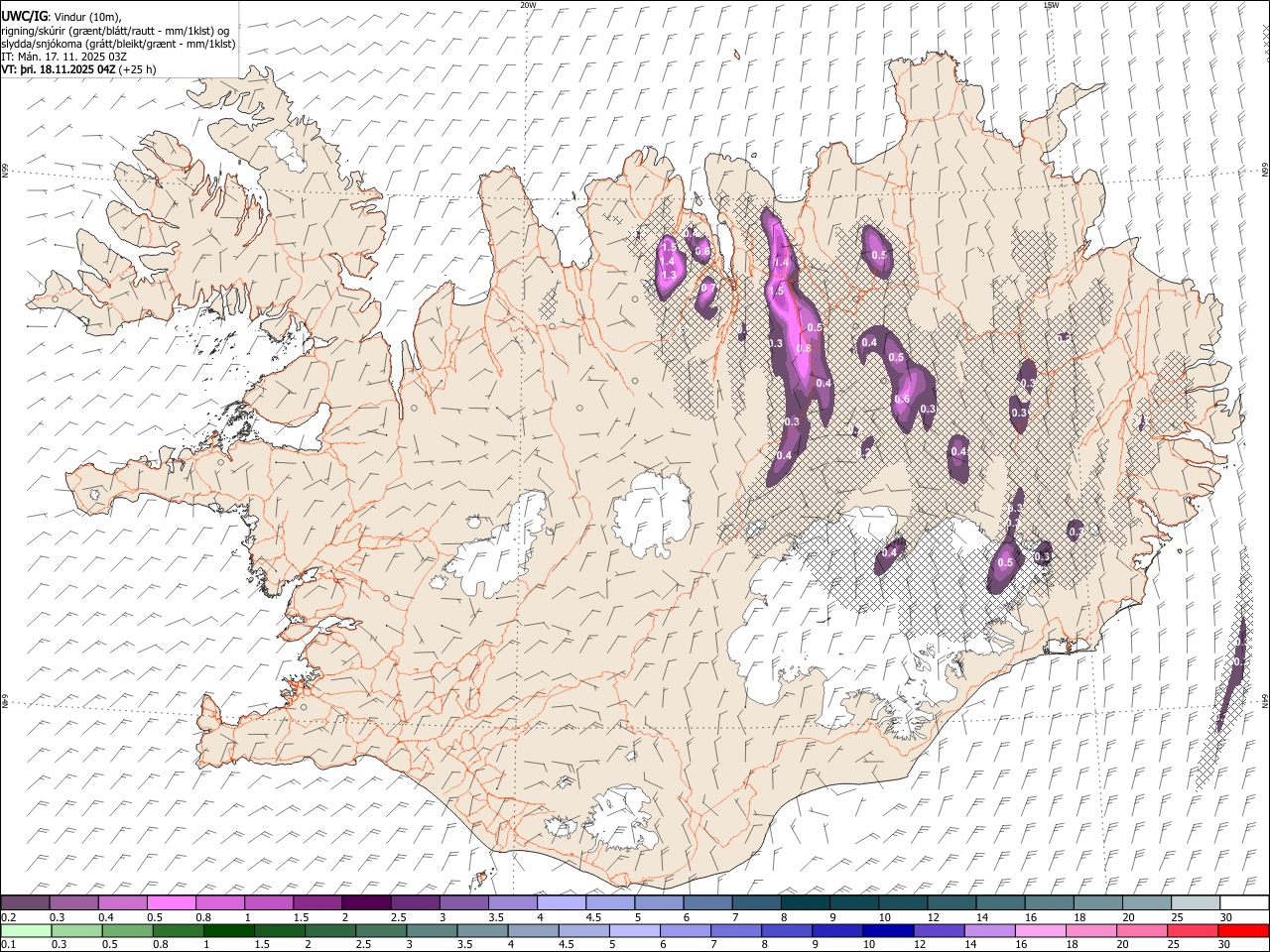Click the pale lavender 4 swatch in upper legend

[x=561, y=902]
